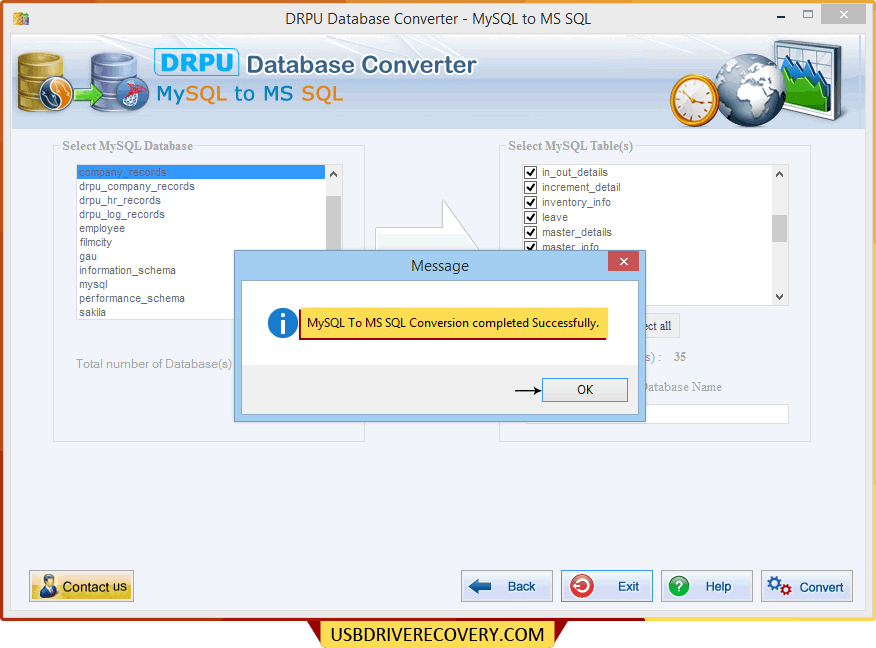Click the table list scrollbar thumb

(x=779, y=228)
